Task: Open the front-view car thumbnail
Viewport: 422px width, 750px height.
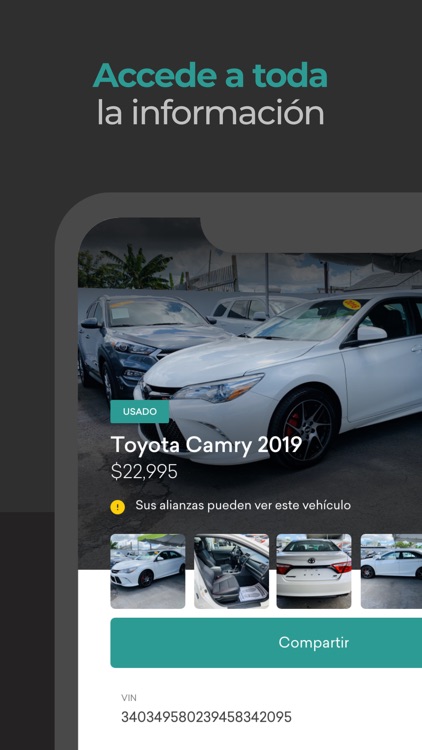Action: click(148, 571)
